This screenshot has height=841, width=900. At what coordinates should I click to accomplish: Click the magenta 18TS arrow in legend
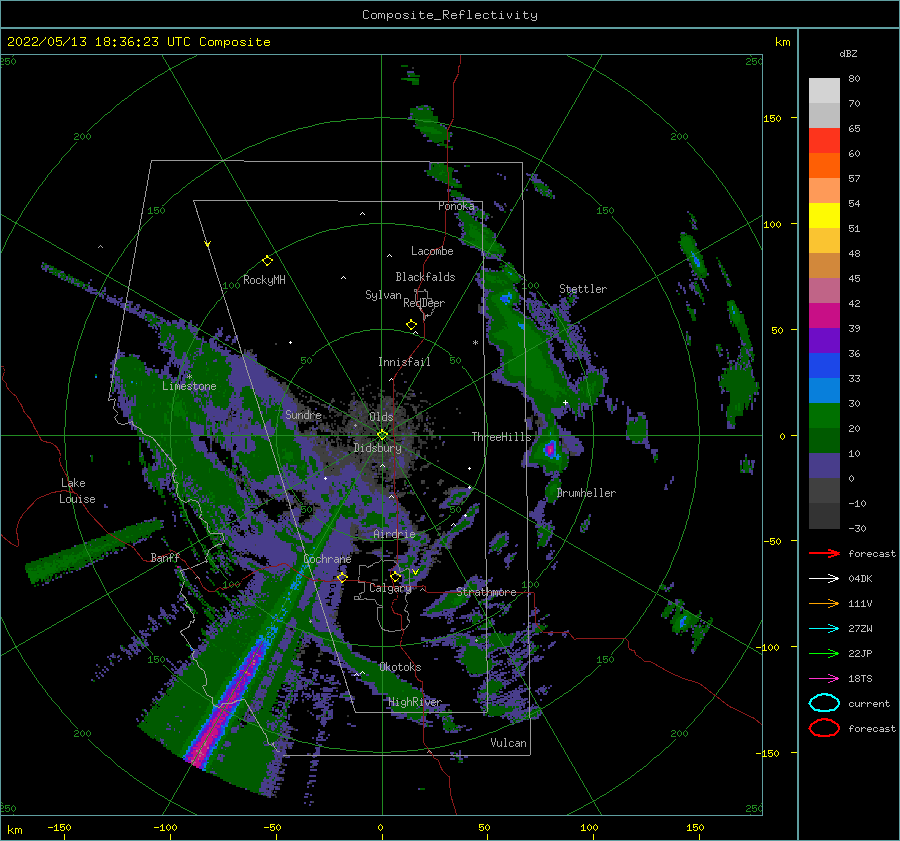pyautogui.click(x=824, y=679)
